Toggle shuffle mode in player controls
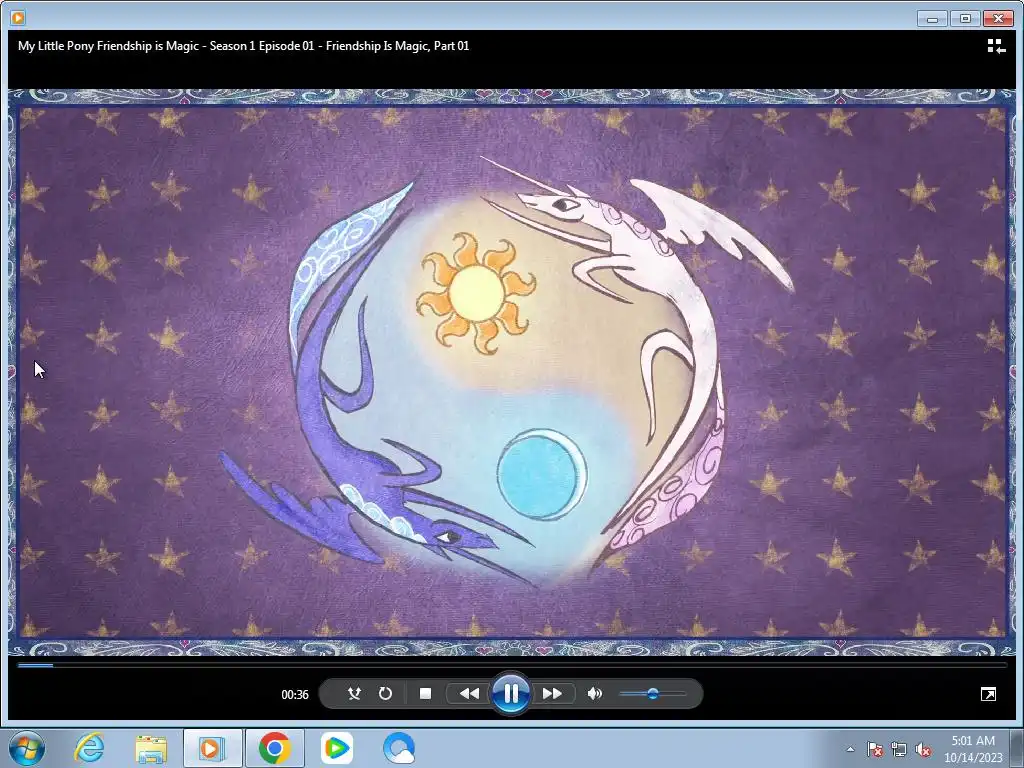This screenshot has width=1024, height=768. coord(354,694)
